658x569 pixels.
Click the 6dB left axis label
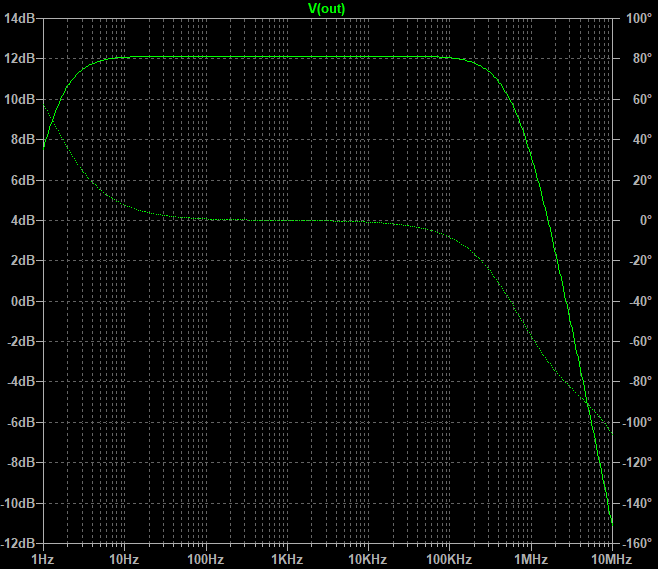[x=23, y=180]
